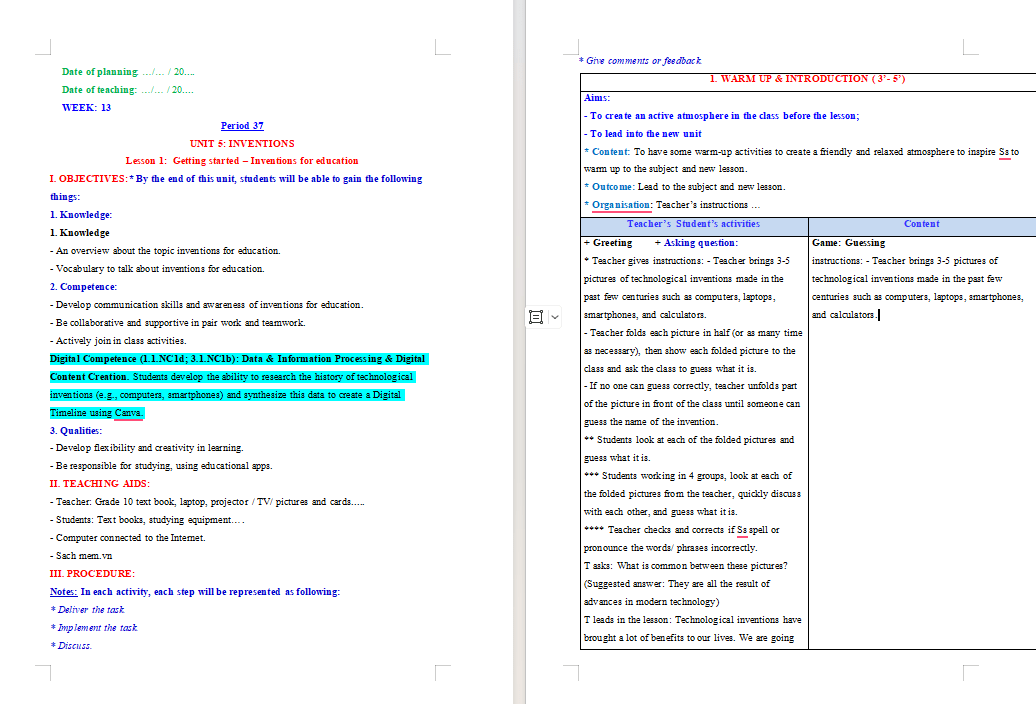Click "Teacher's Student's activities" column header
Viewport: 1036px width, 704px height.
(x=693, y=224)
